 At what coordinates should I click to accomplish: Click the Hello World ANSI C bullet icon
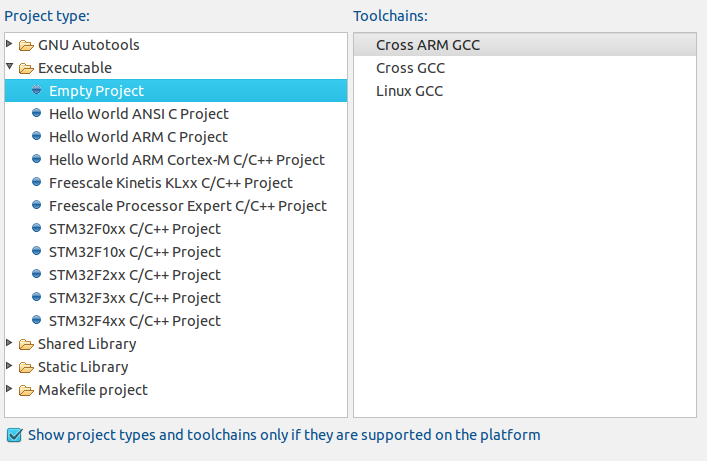37,113
